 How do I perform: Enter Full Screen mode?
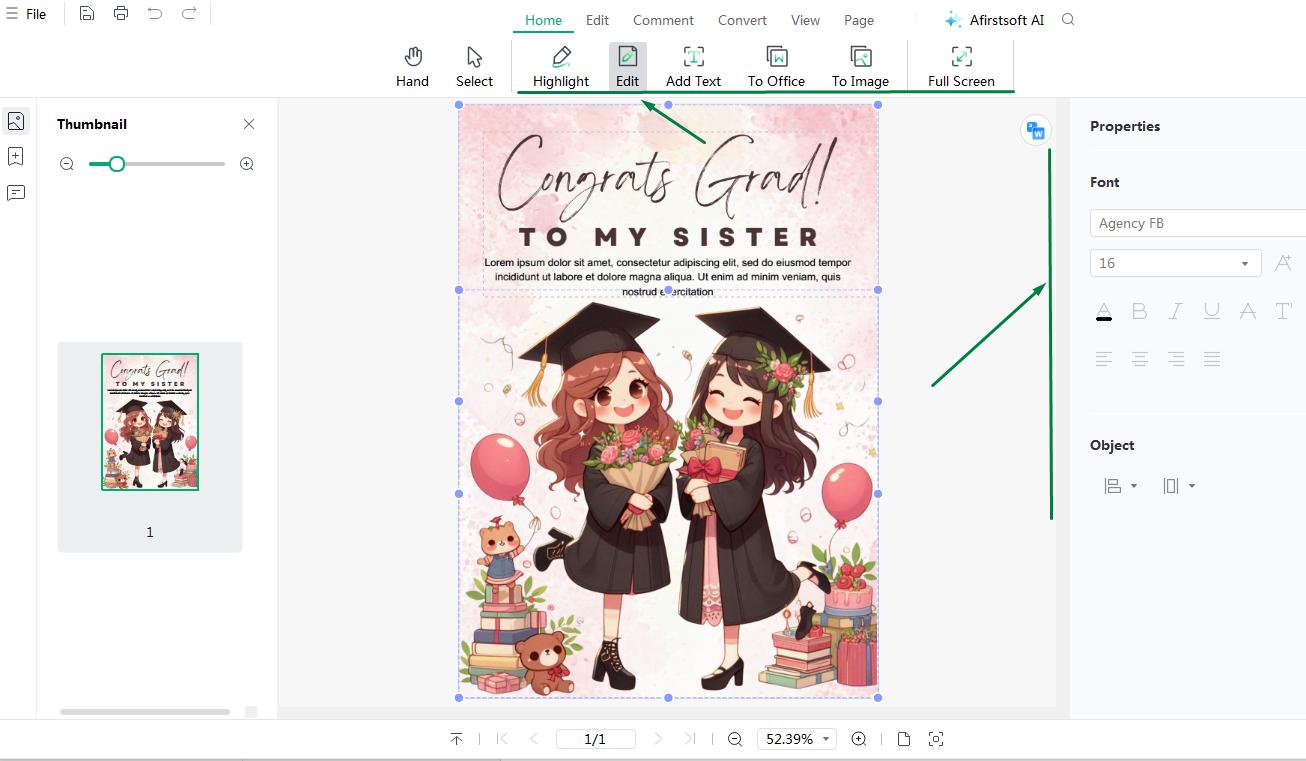point(961,67)
